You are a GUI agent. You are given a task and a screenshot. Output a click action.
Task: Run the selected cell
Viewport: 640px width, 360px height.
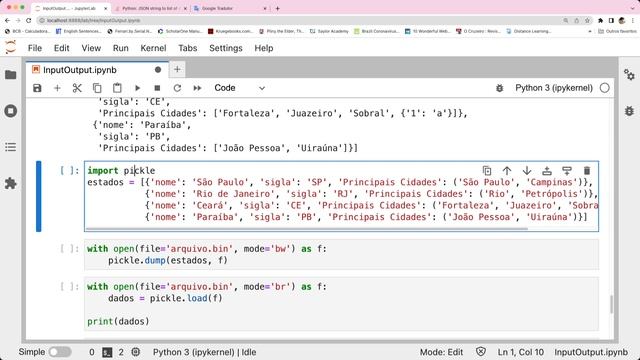pyautogui.click(x=138, y=88)
